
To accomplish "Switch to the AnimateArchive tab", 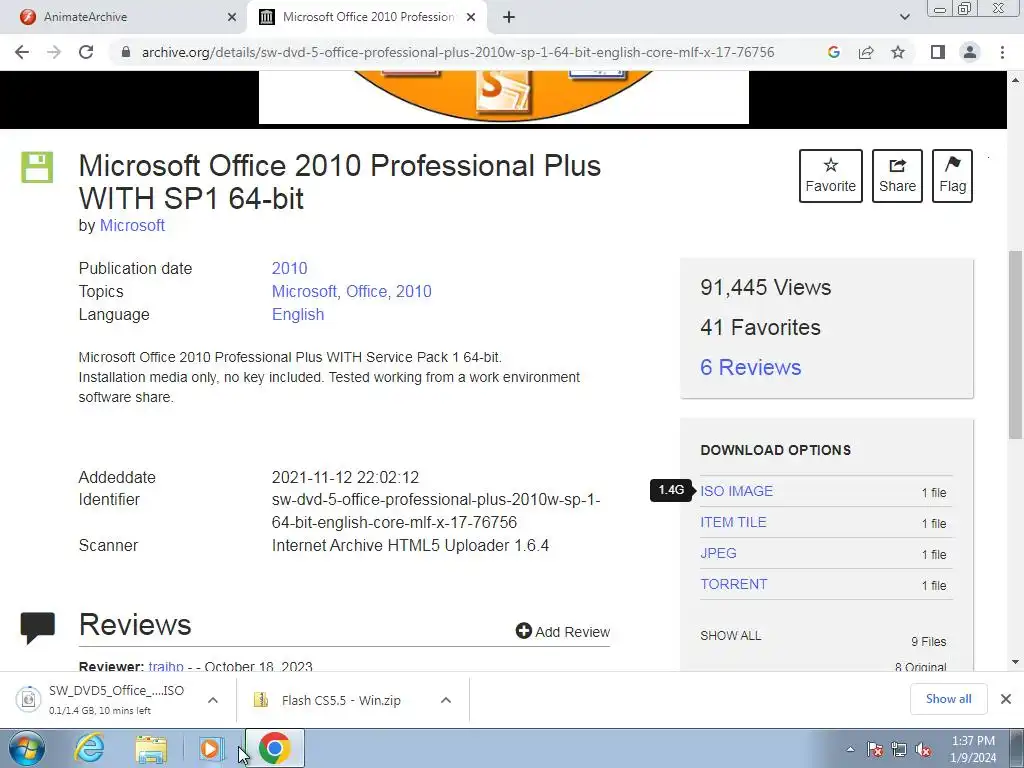I will pyautogui.click(x=124, y=17).
